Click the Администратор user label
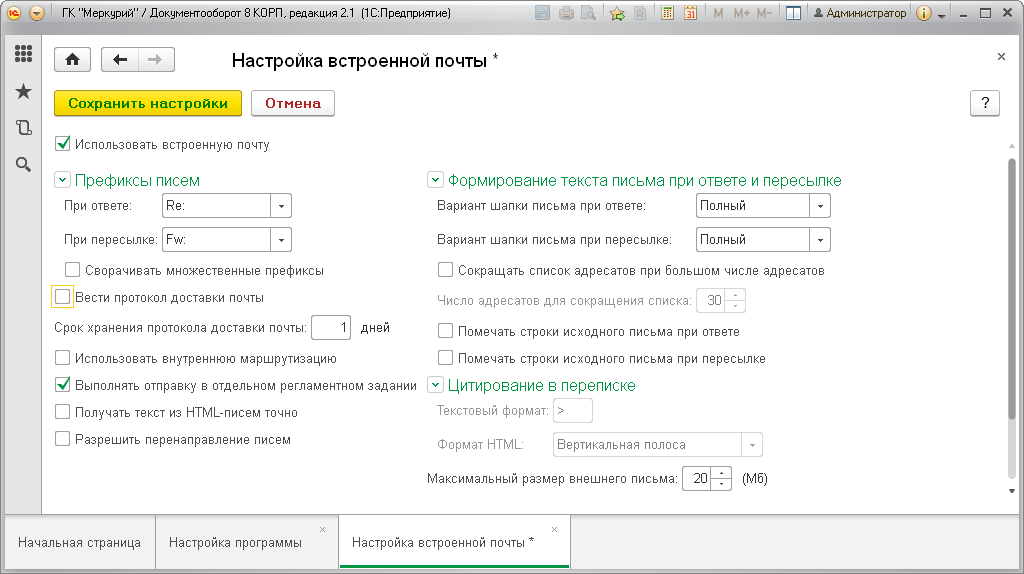The height and width of the screenshot is (574, 1024). click(859, 13)
